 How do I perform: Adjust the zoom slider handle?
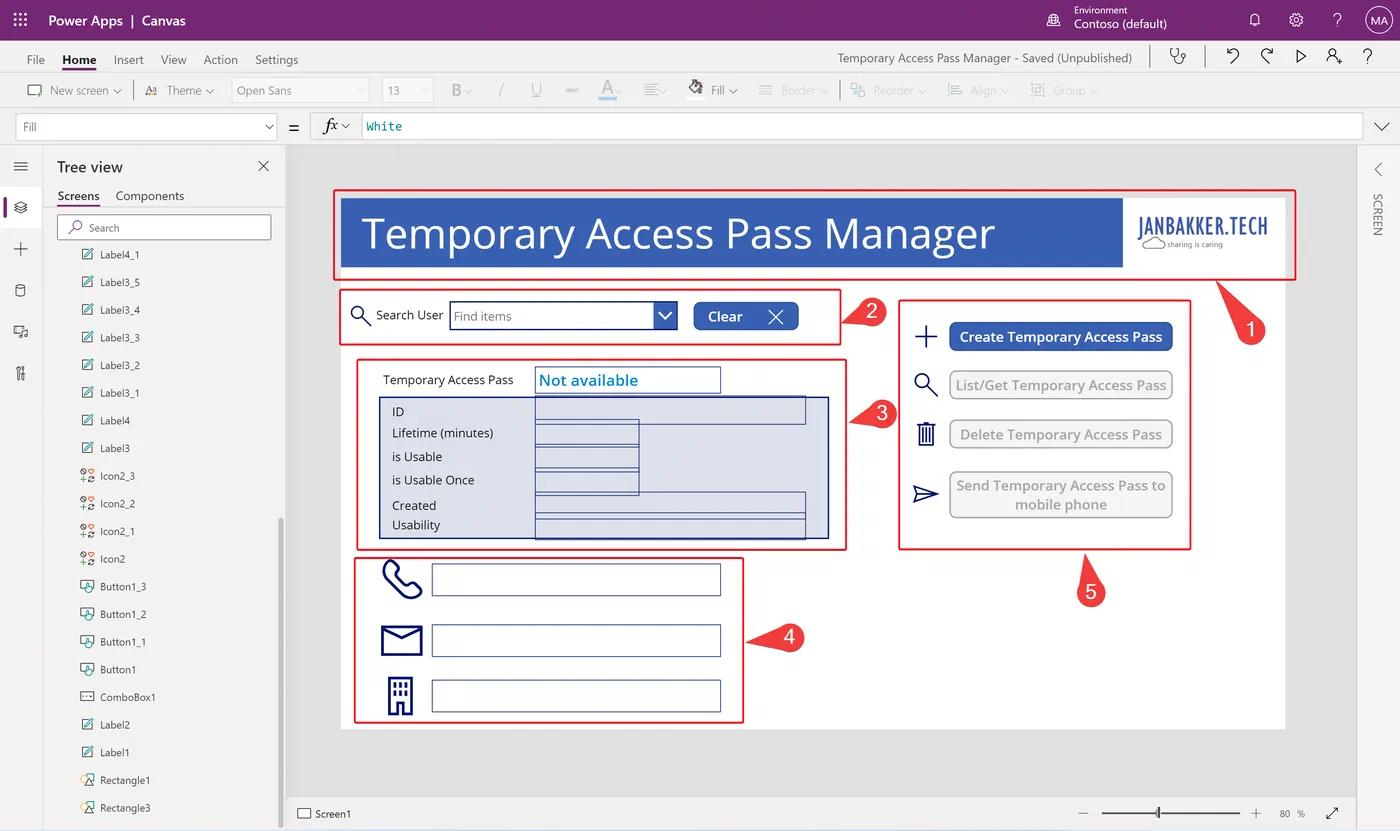(1158, 813)
